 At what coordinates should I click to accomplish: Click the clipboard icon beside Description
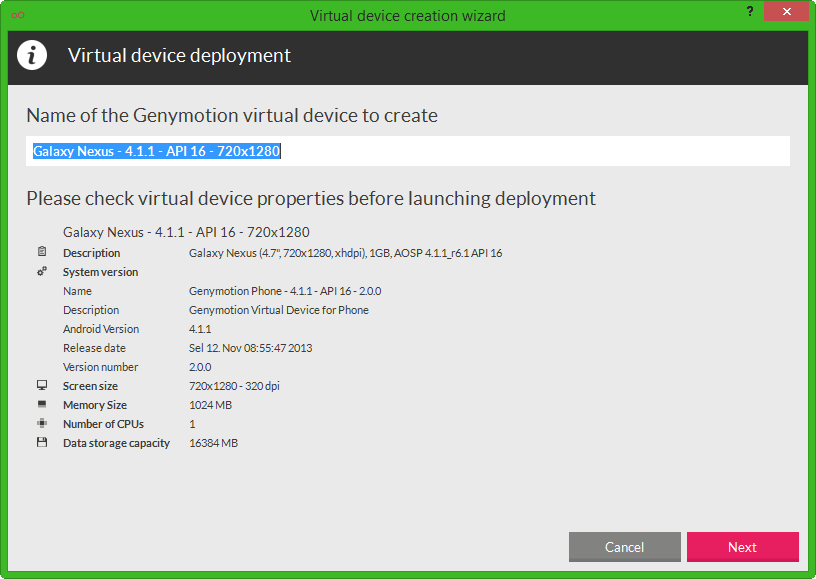click(42, 252)
